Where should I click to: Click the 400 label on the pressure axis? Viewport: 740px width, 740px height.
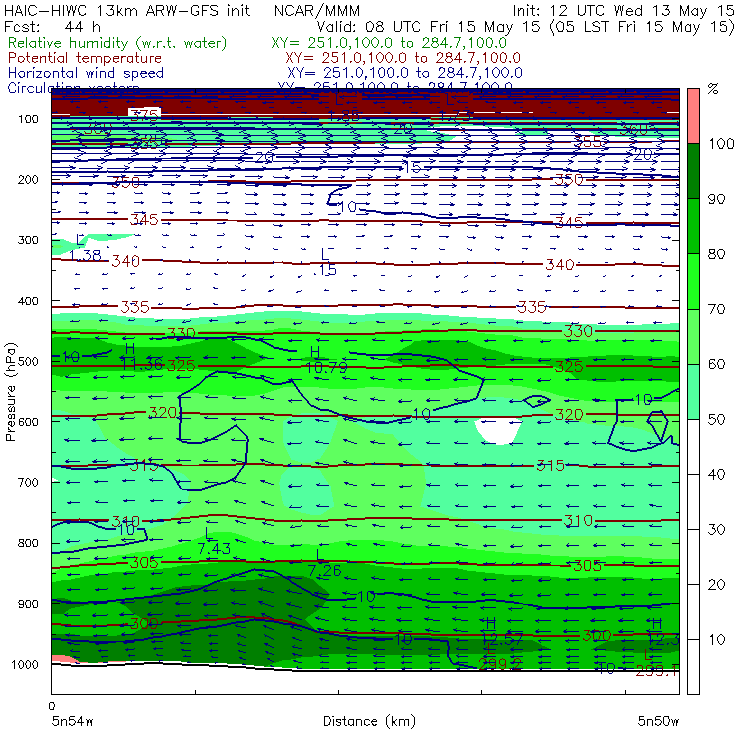pyautogui.click(x=28, y=301)
